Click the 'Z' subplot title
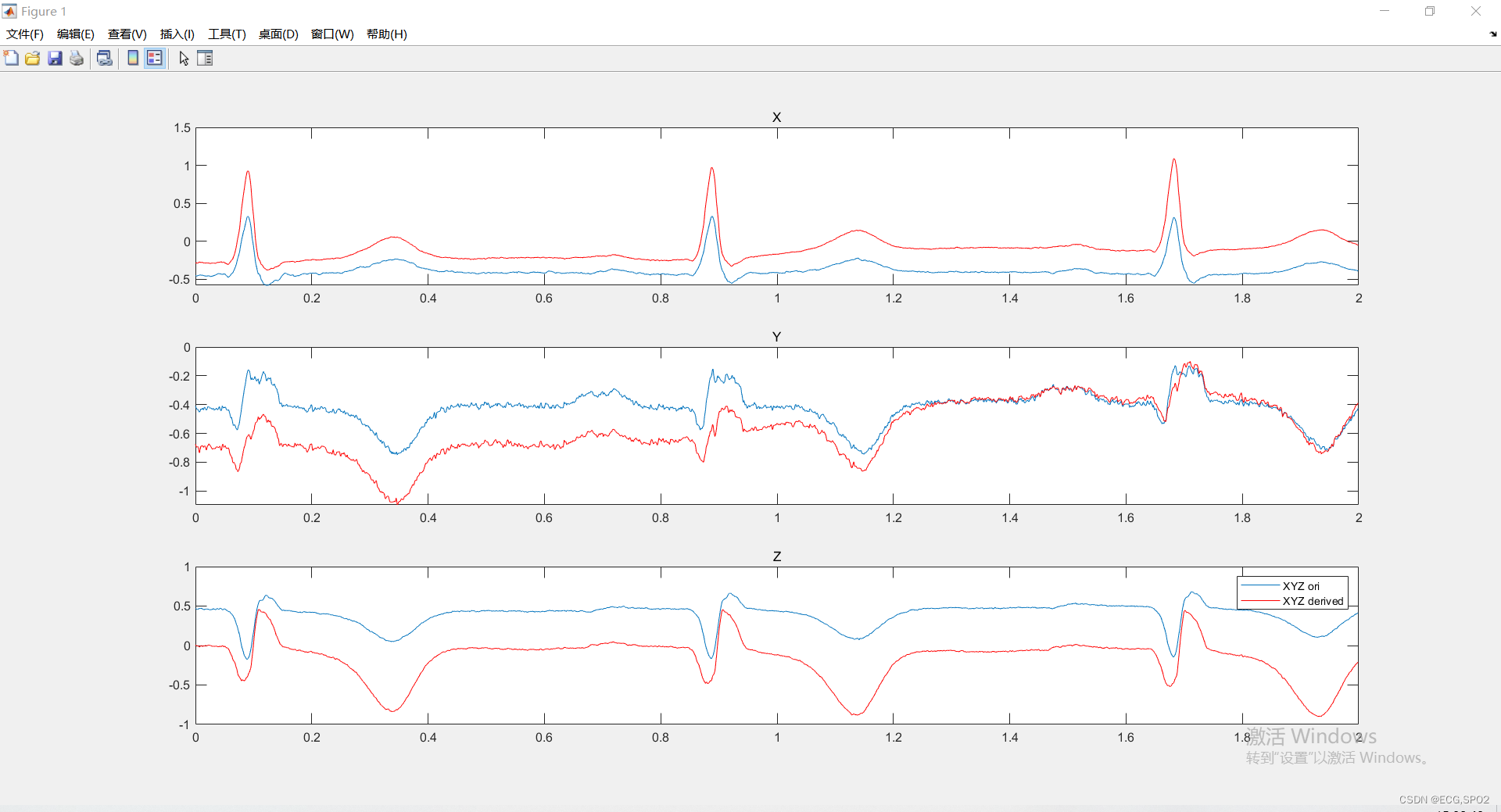 (776, 556)
